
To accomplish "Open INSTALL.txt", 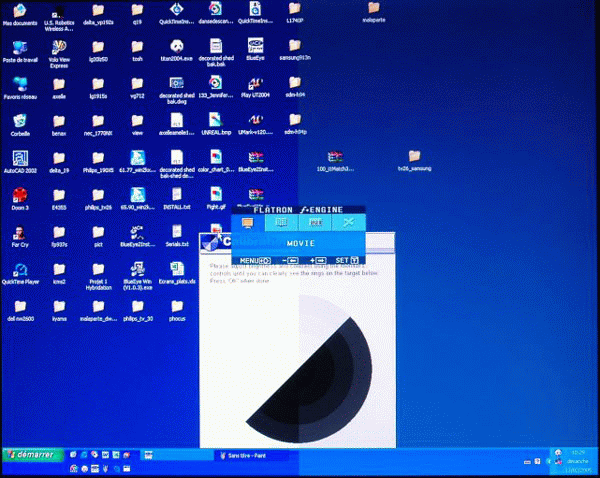I will click(176, 198).
